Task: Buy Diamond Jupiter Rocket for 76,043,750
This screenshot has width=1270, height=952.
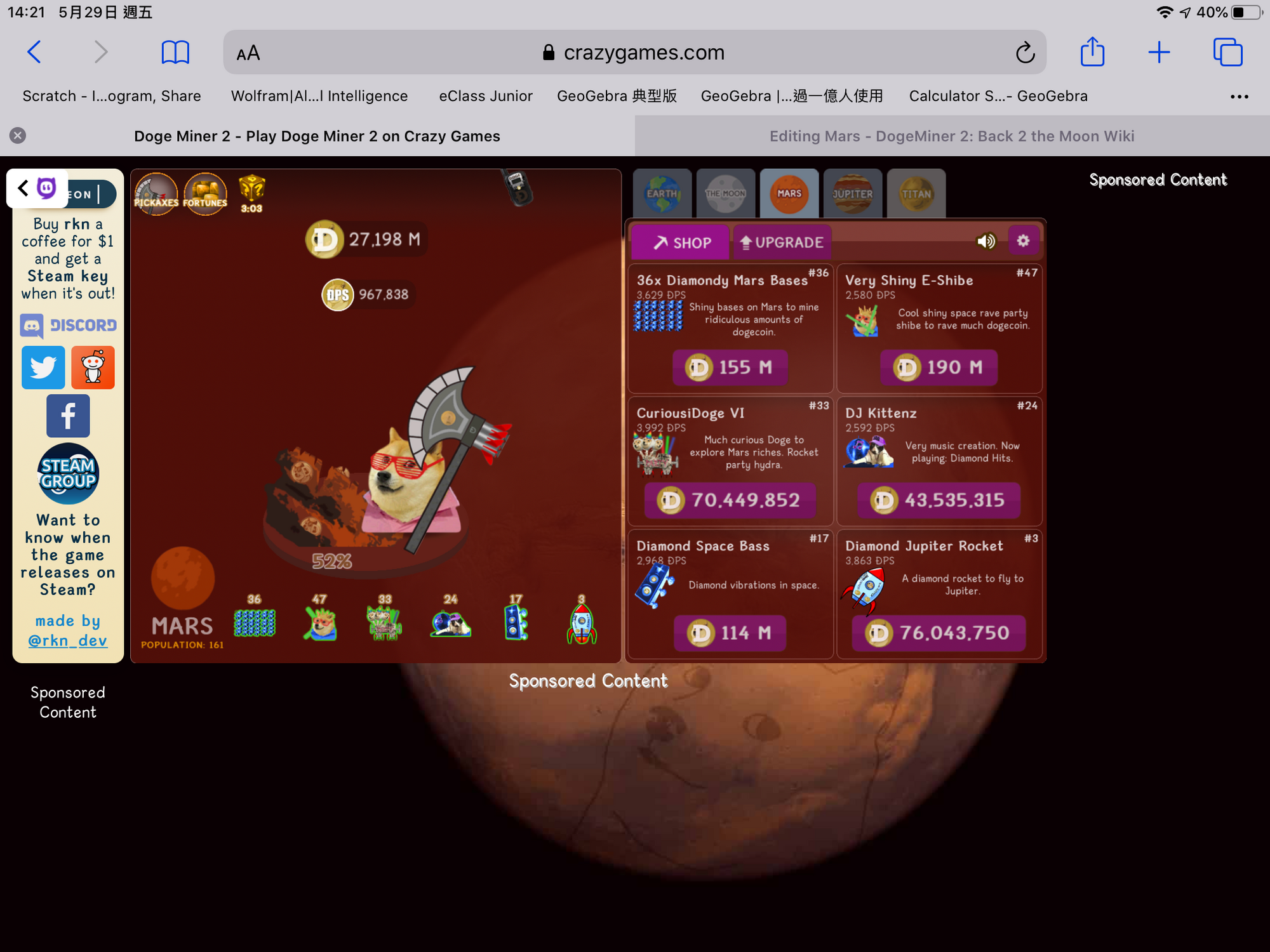Action: pyautogui.click(x=939, y=633)
